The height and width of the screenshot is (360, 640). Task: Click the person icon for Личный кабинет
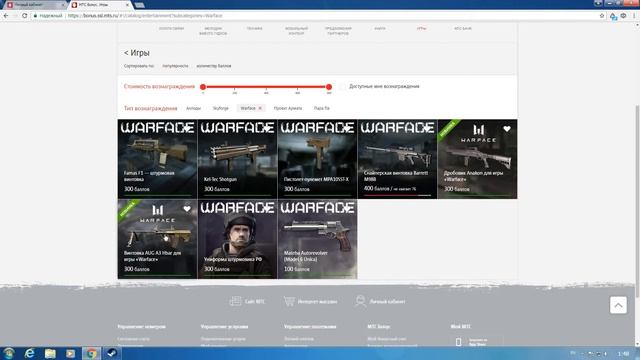pyautogui.click(x=360, y=301)
